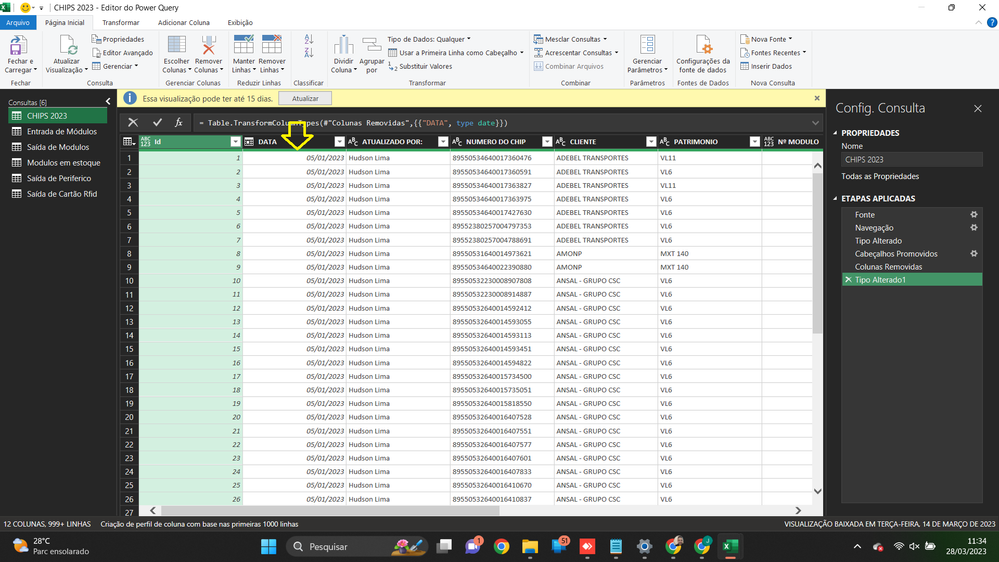Open the Tipo de Dados dropdown
999x562 pixels.
click(428, 40)
